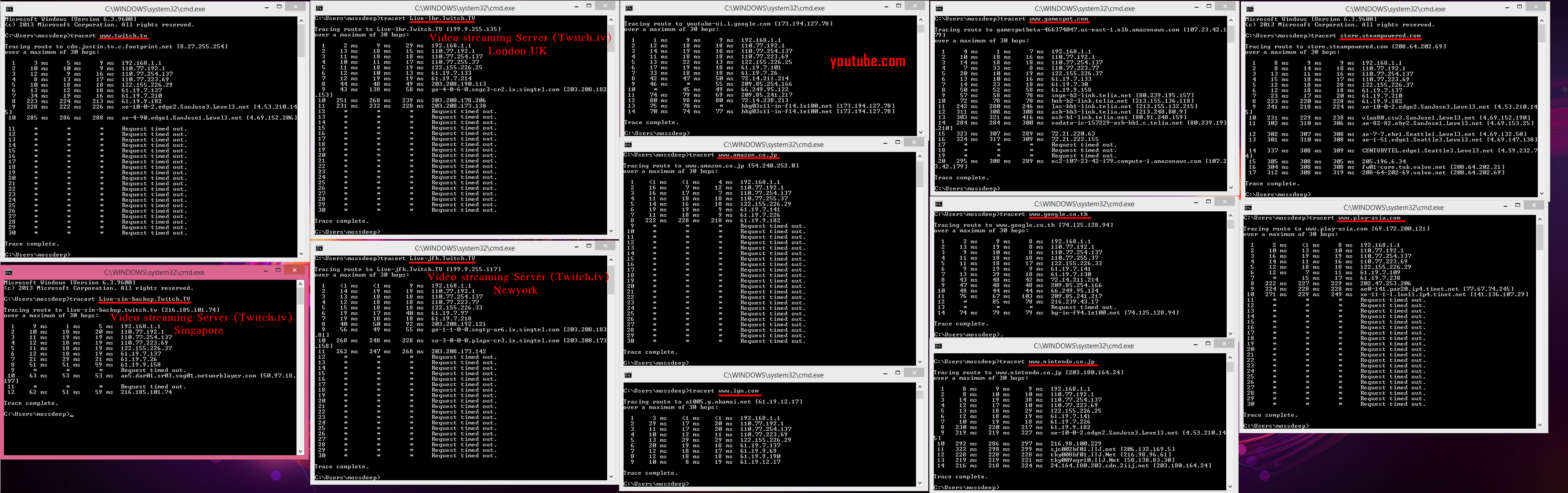The height and width of the screenshot is (493, 1568).
Task: Open system menu icon of Live-sin-backup window
Action: [9, 273]
